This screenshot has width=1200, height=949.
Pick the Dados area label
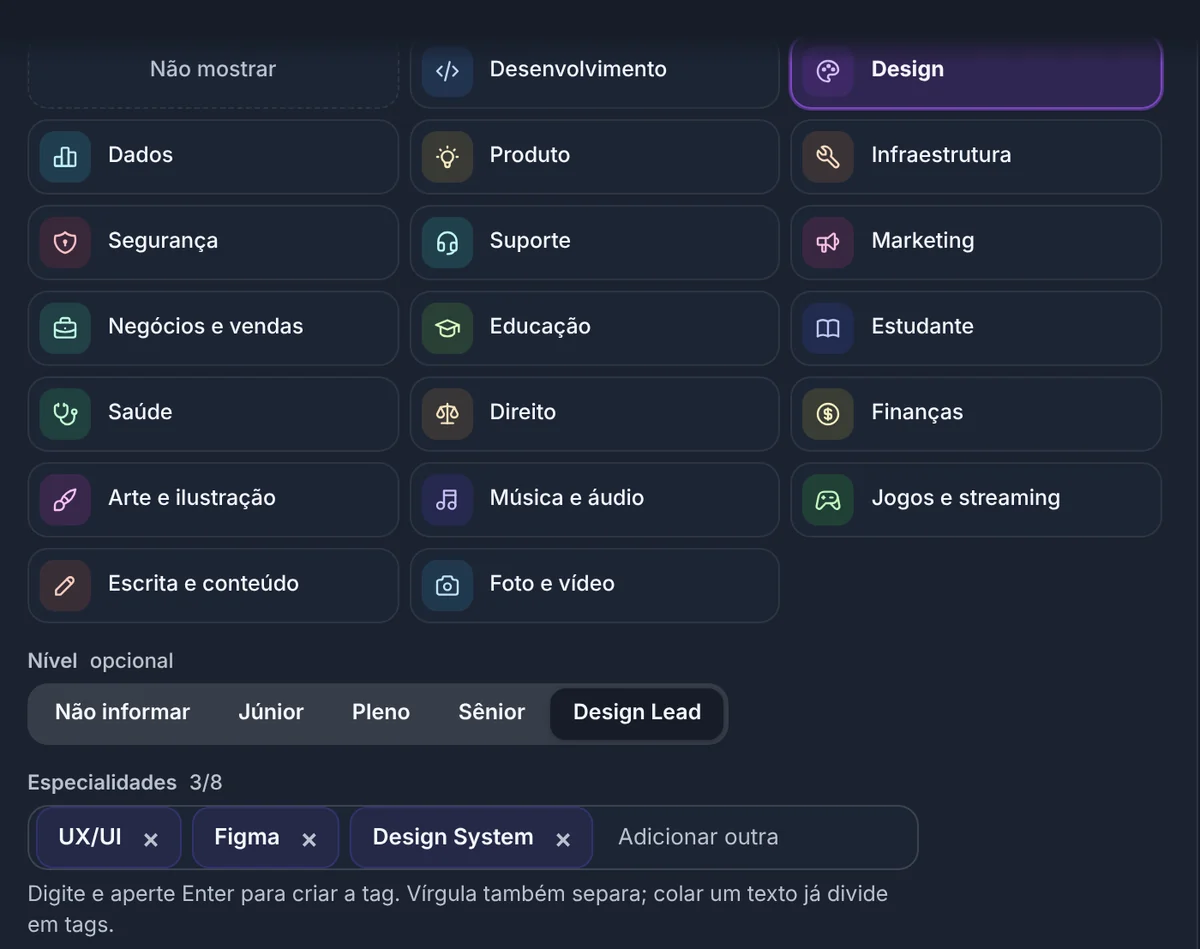click(x=140, y=155)
